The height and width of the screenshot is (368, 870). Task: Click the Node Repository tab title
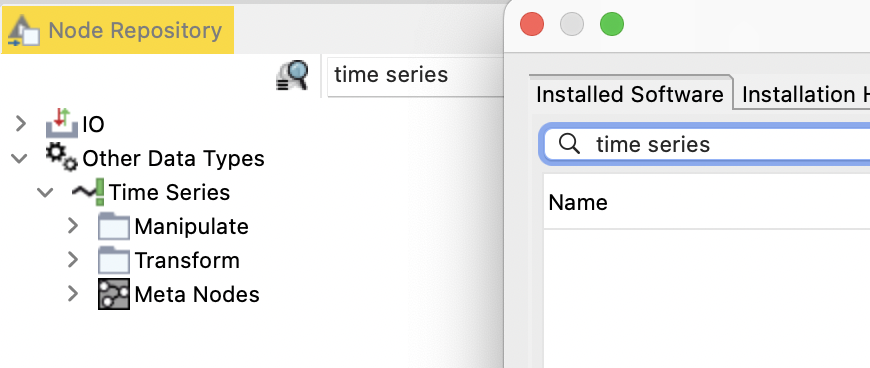click(x=135, y=31)
